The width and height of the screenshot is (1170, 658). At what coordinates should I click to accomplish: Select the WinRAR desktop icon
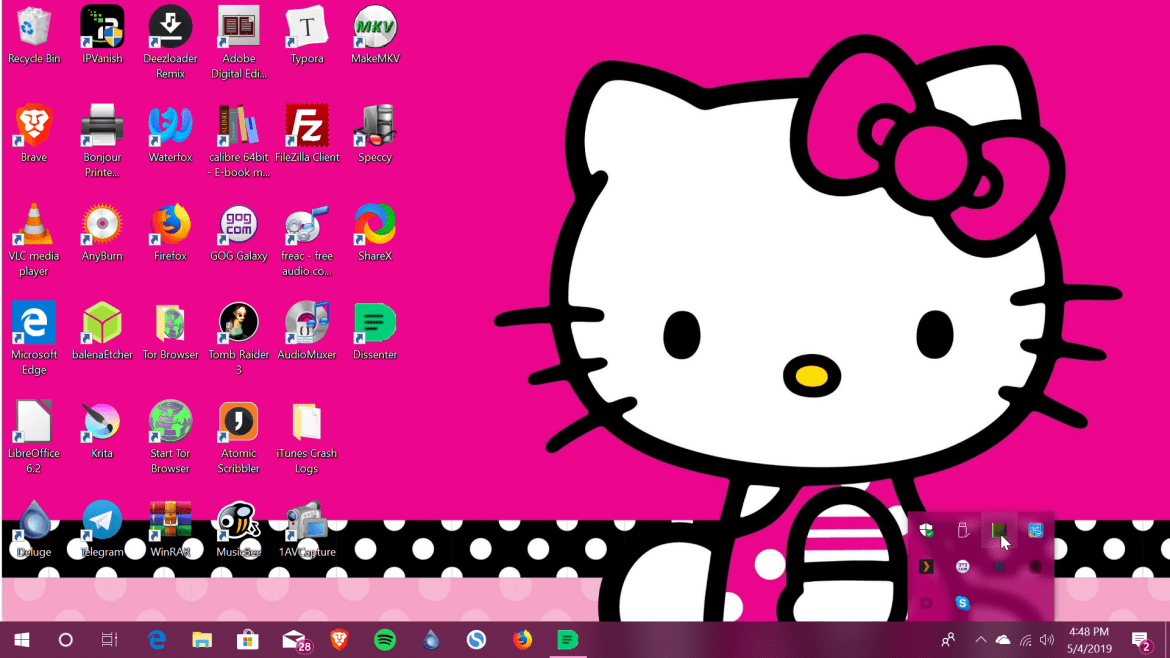pyautogui.click(x=170, y=528)
